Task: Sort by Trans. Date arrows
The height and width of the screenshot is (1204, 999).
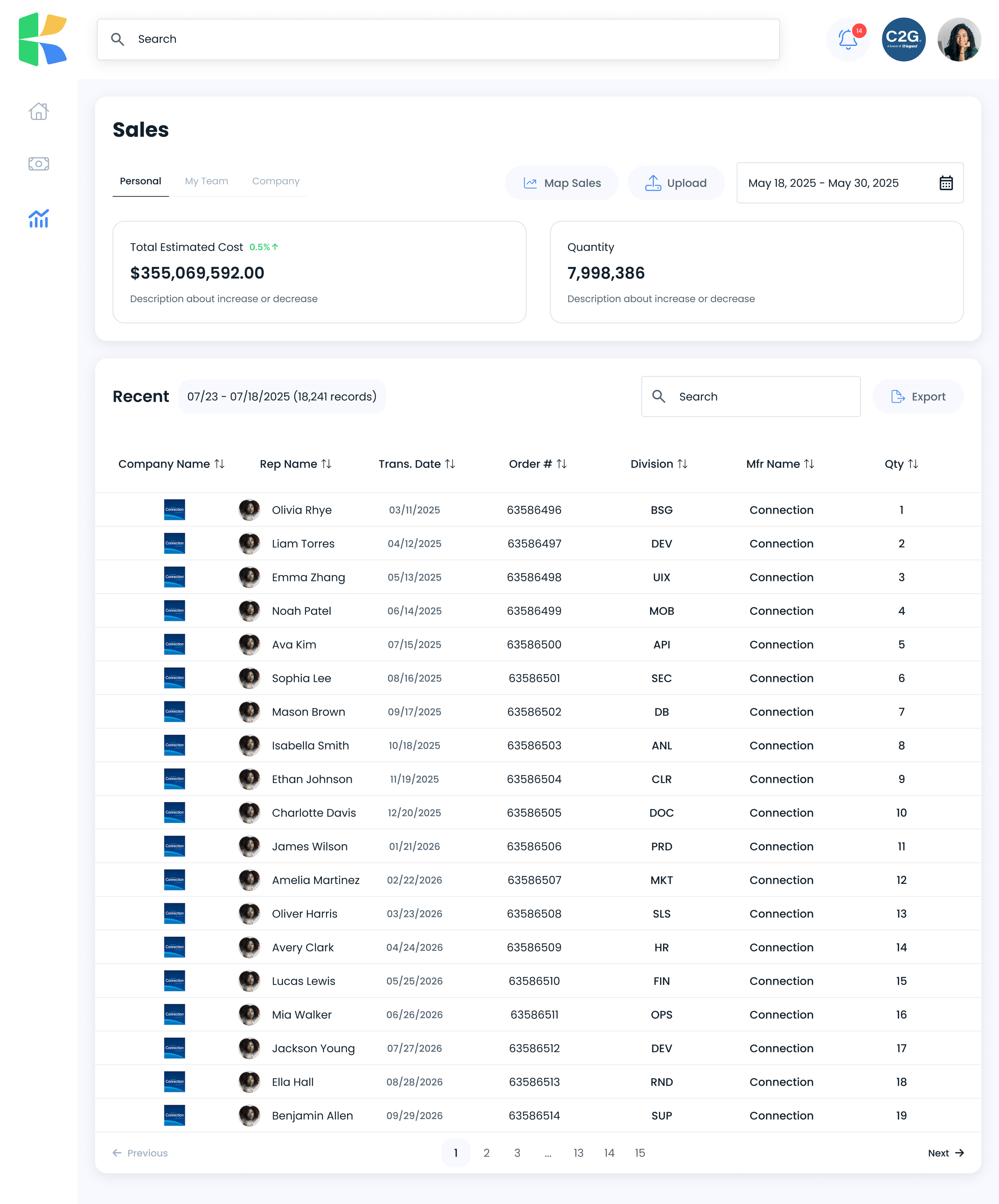Action: pyautogui.click(x=450, y=464)
